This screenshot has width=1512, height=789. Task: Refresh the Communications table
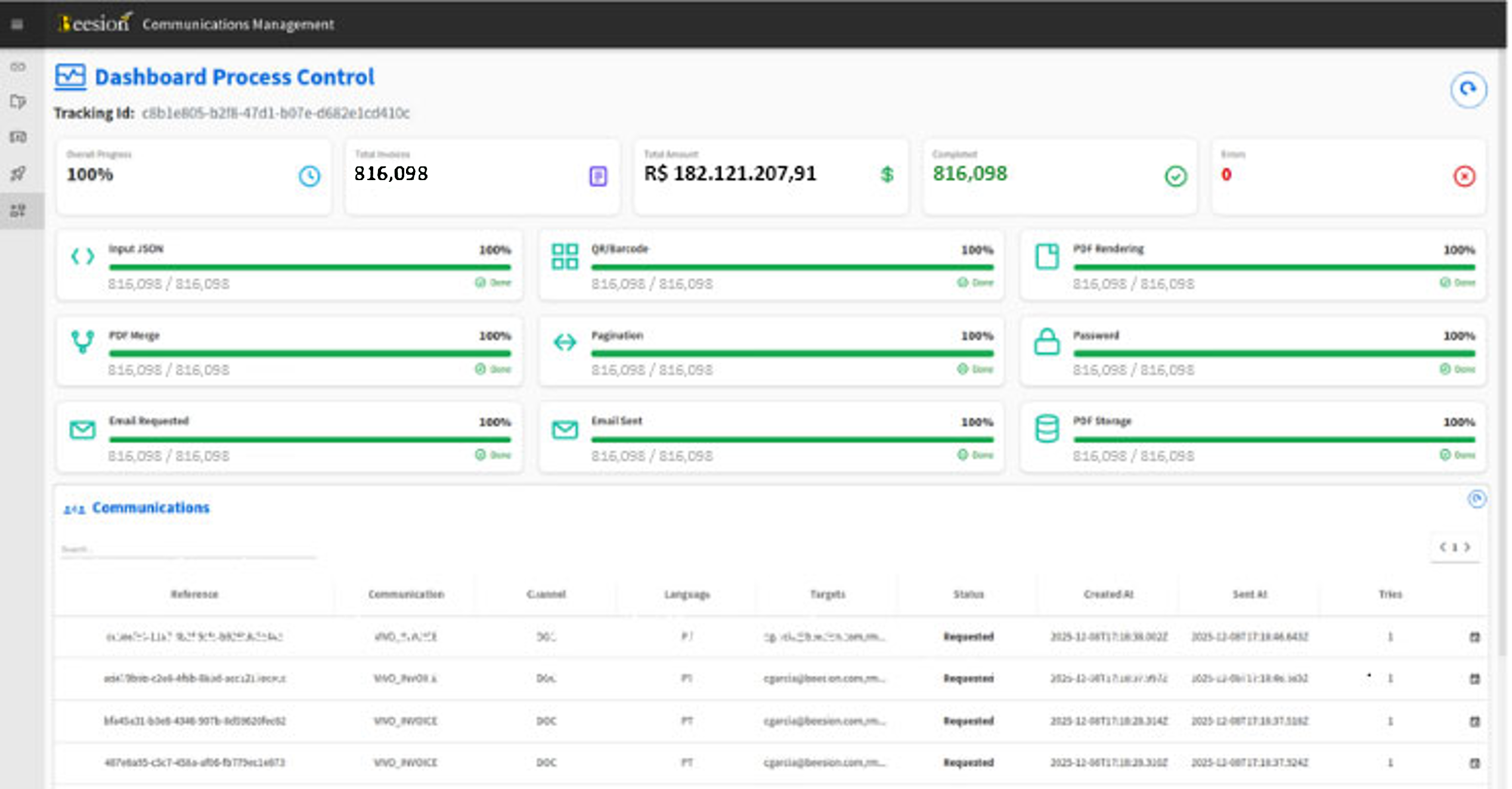tap(1476, 499)
